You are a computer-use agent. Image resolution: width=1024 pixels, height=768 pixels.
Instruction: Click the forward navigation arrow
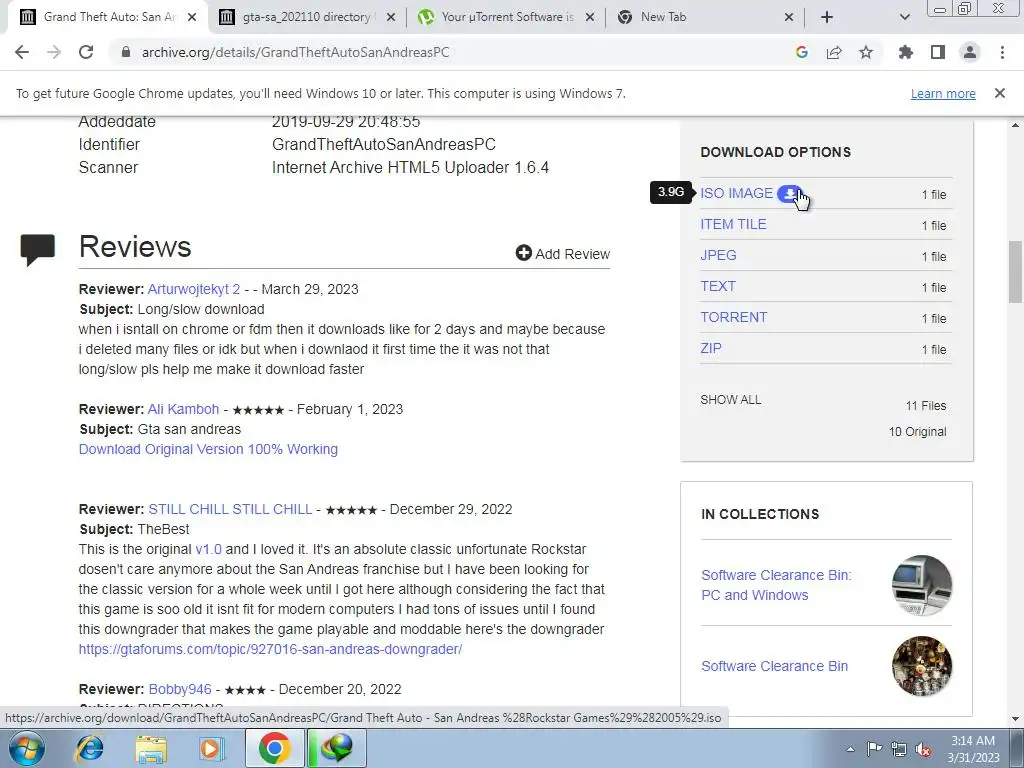coord(54,52)
